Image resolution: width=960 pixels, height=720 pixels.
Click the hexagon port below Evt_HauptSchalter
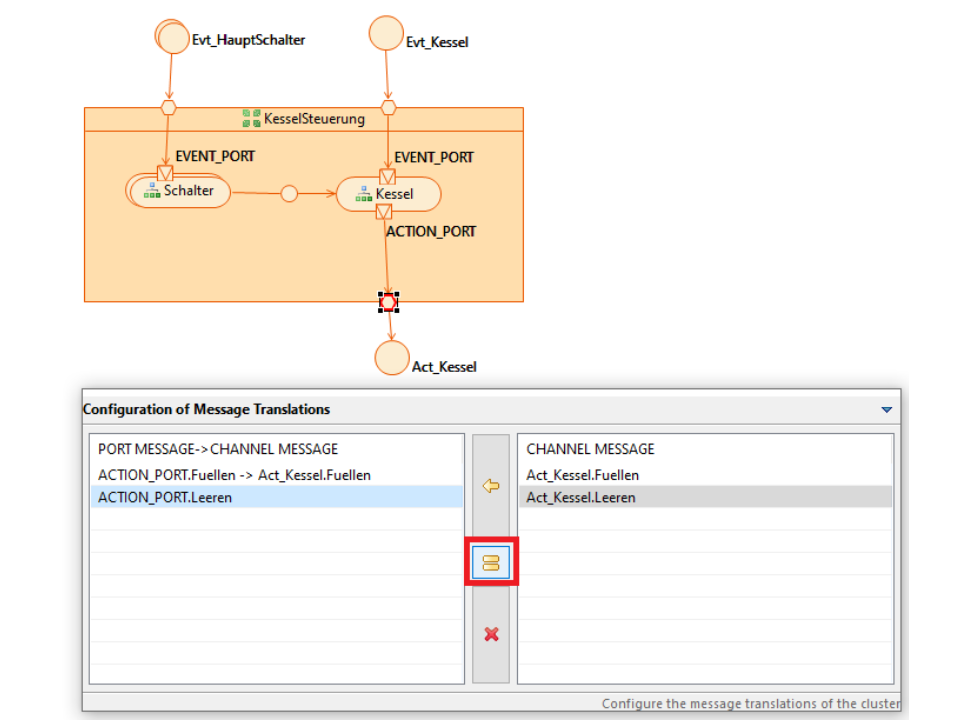(169, 107)
